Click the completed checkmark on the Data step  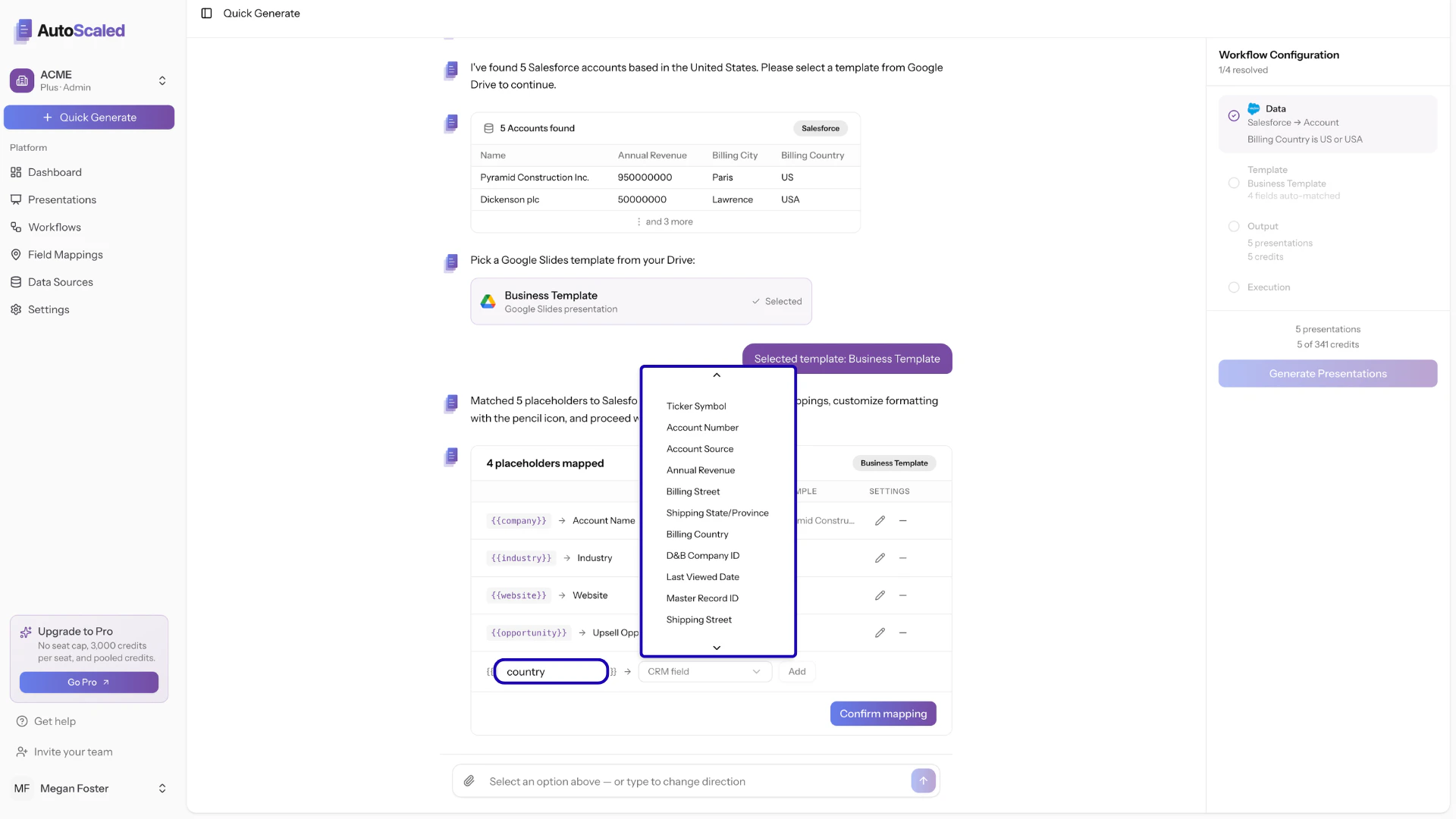click(1233, 115)
